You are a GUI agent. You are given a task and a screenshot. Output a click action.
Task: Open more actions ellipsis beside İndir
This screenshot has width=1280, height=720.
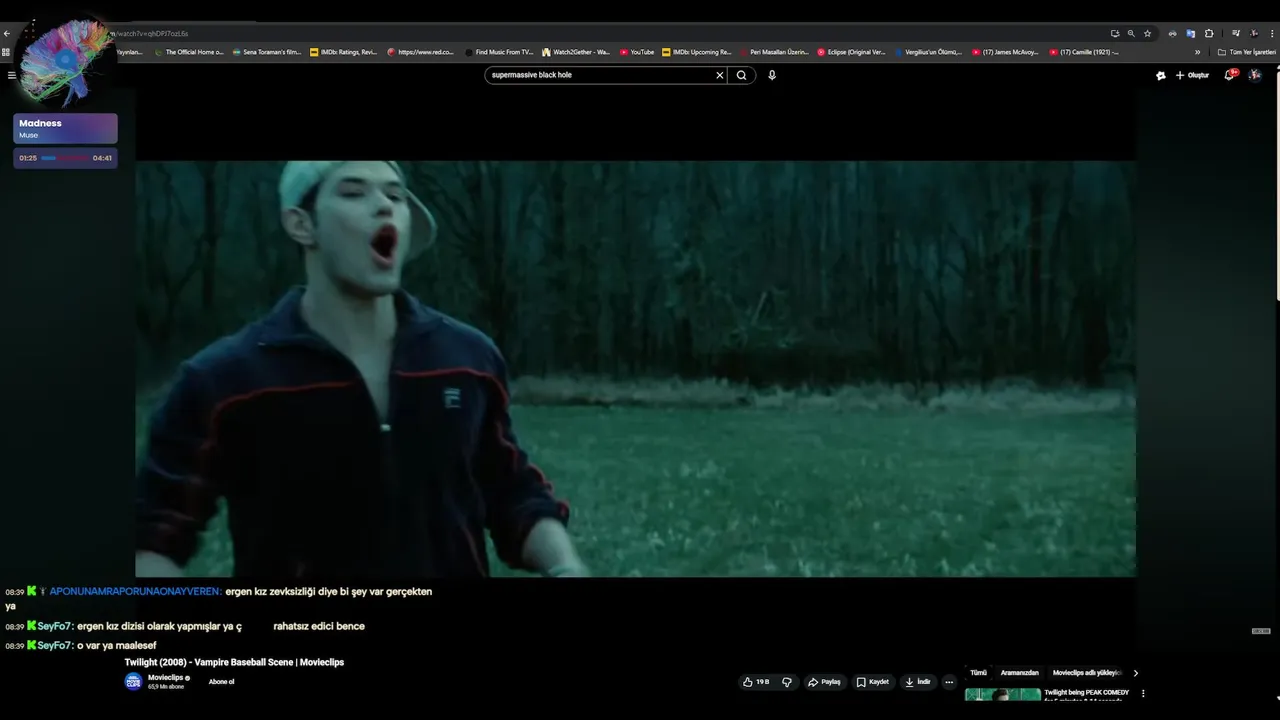click(949, 682)
